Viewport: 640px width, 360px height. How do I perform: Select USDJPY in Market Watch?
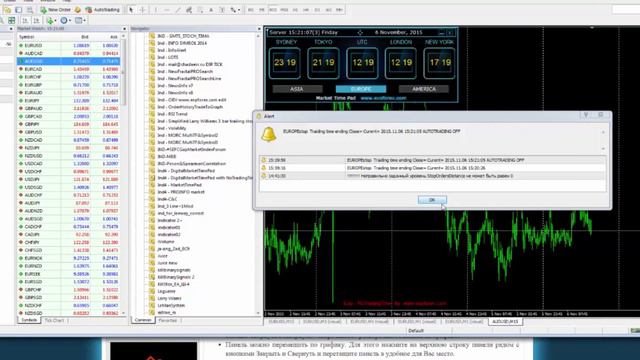pos(69,179)
